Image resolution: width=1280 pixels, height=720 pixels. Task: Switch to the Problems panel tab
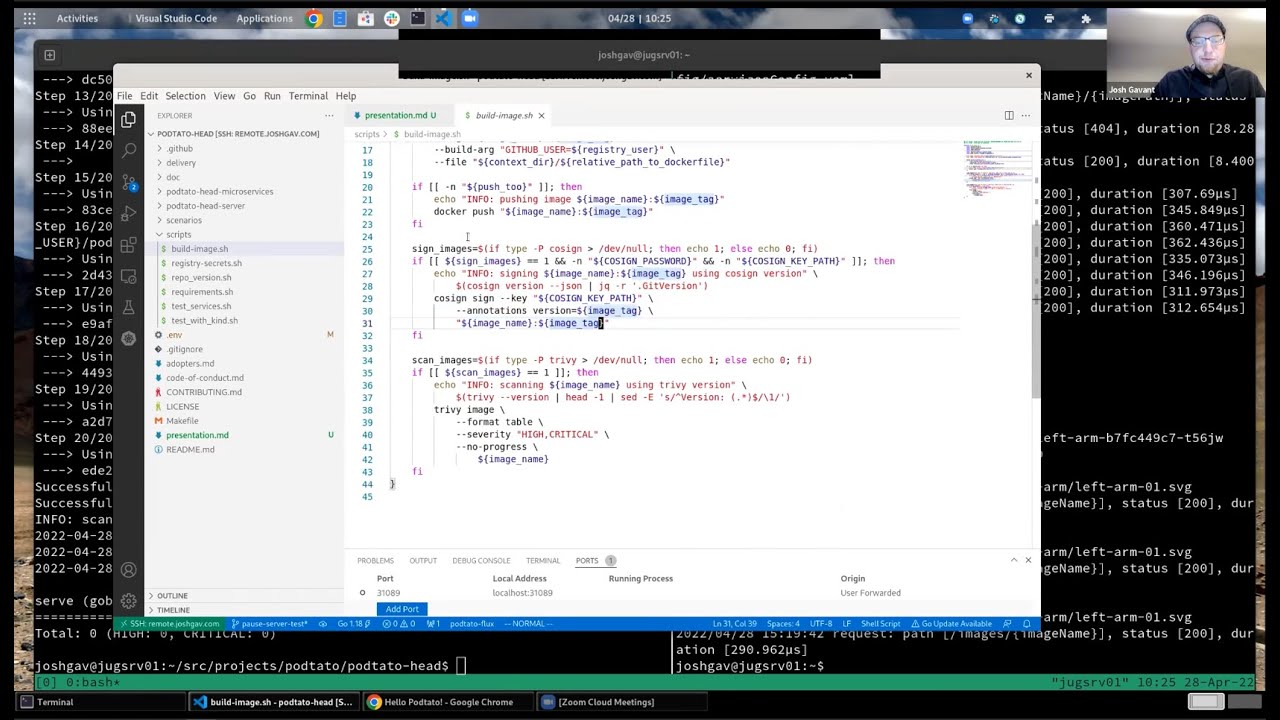coord(375,560)
